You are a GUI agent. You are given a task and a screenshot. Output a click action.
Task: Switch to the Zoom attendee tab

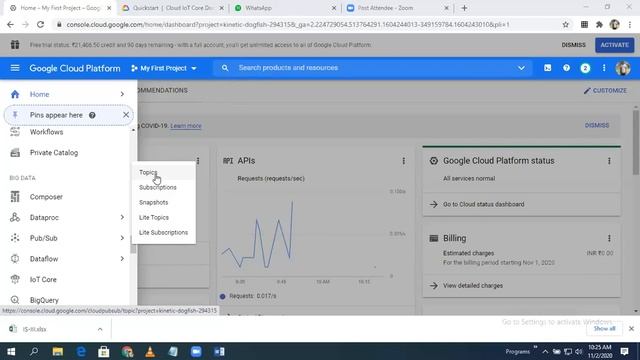pos(398,8)
